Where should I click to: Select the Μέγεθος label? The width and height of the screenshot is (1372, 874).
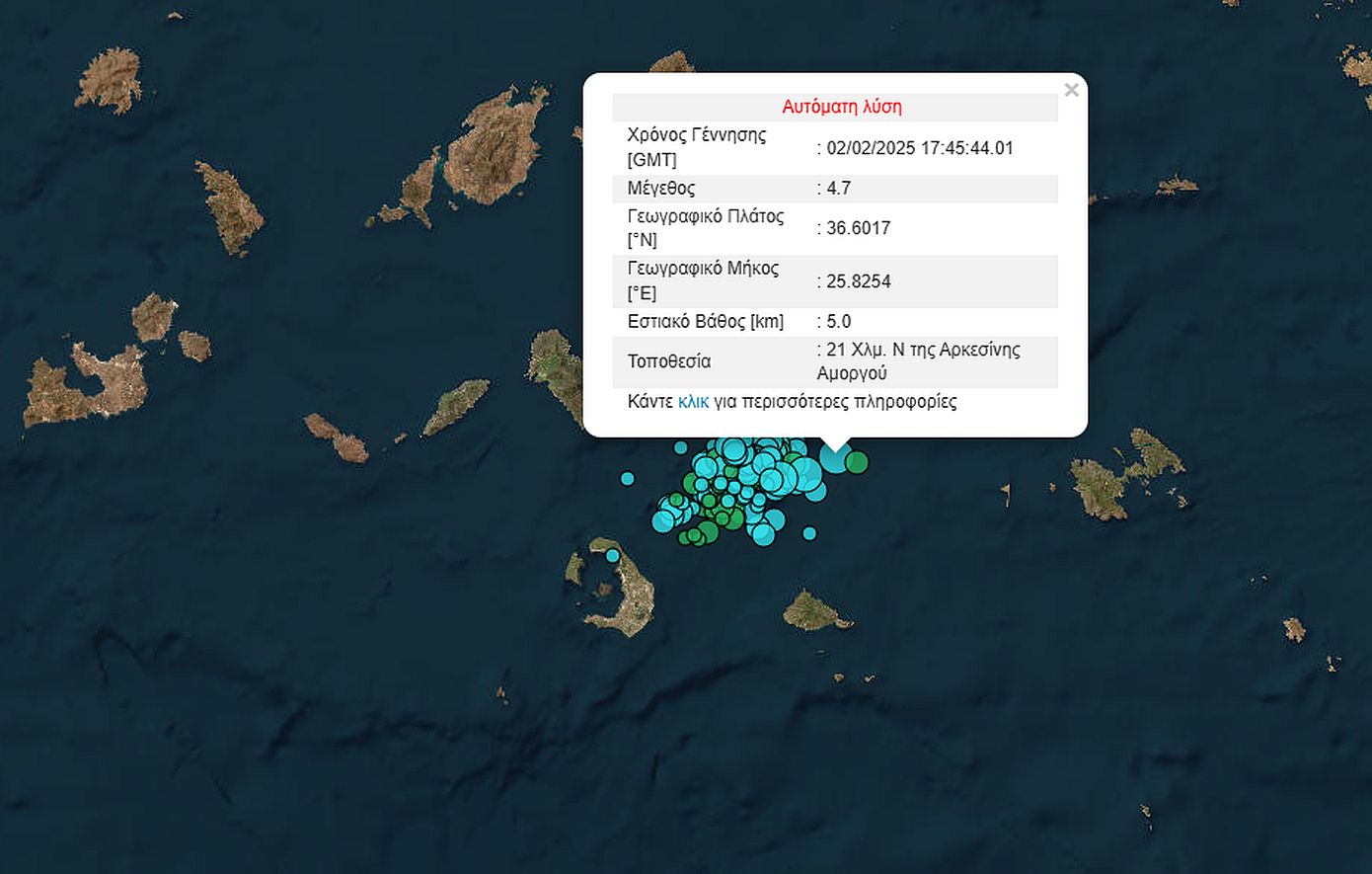[661, 188]
